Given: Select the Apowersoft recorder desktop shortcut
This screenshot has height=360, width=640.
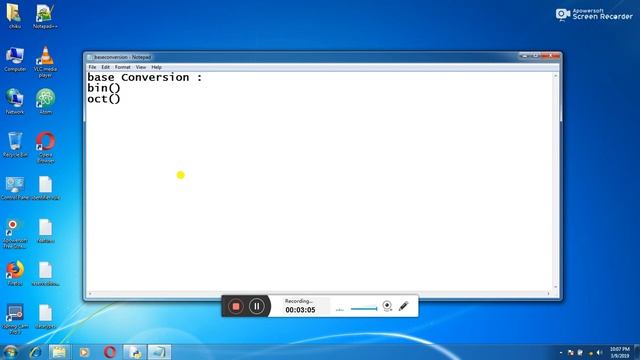Looking at the screenshot, I should click(x=15, y=233).
